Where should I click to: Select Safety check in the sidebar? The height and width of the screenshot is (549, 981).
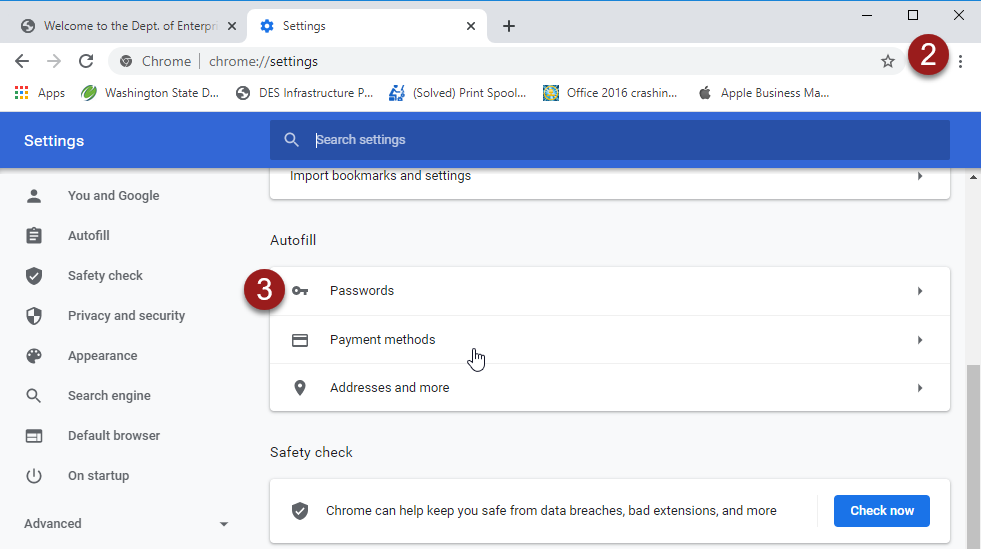105,276
